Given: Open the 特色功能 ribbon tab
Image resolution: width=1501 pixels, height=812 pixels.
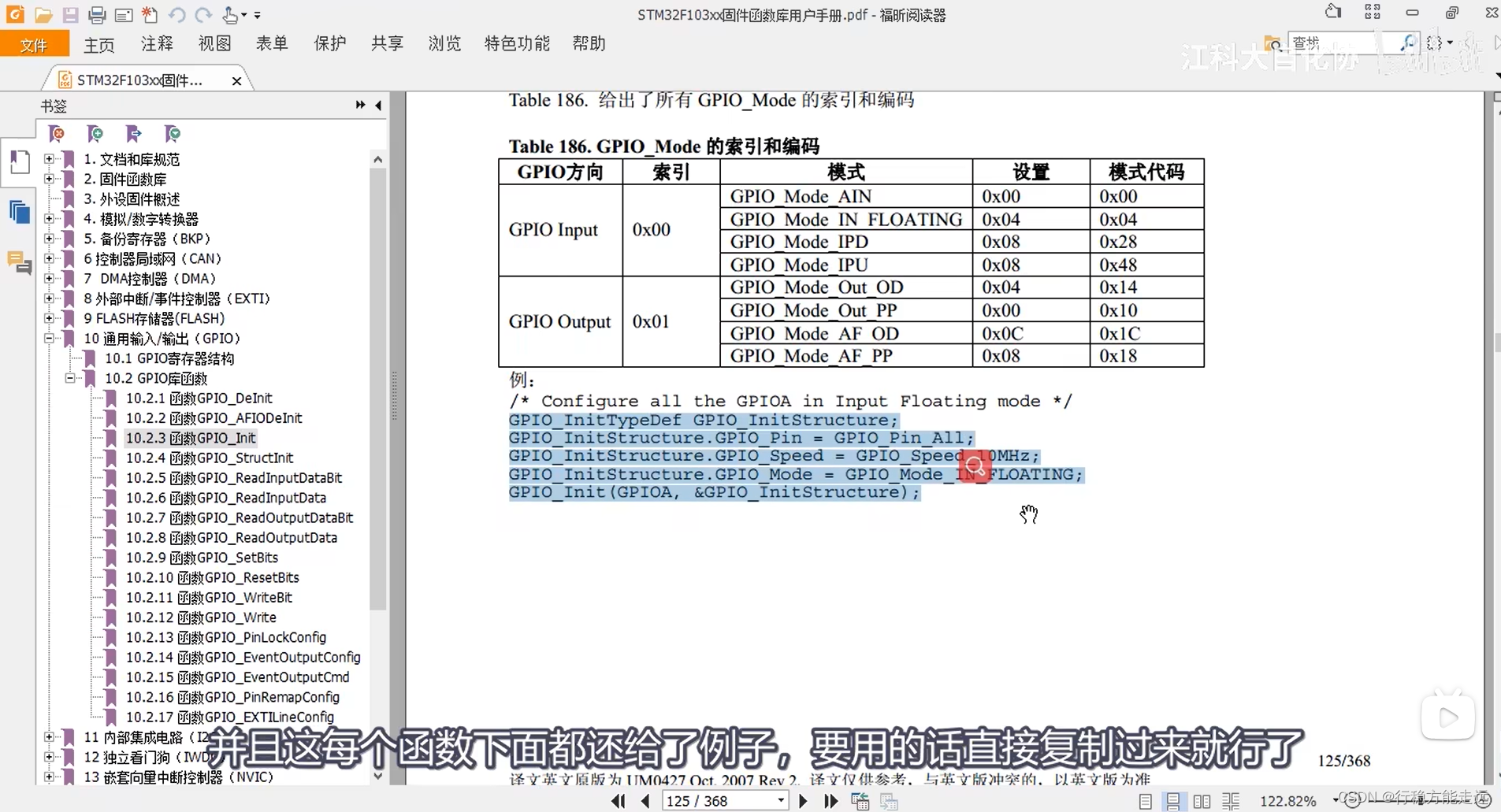Looking at the screenshot, I should (x=517, y=43).
